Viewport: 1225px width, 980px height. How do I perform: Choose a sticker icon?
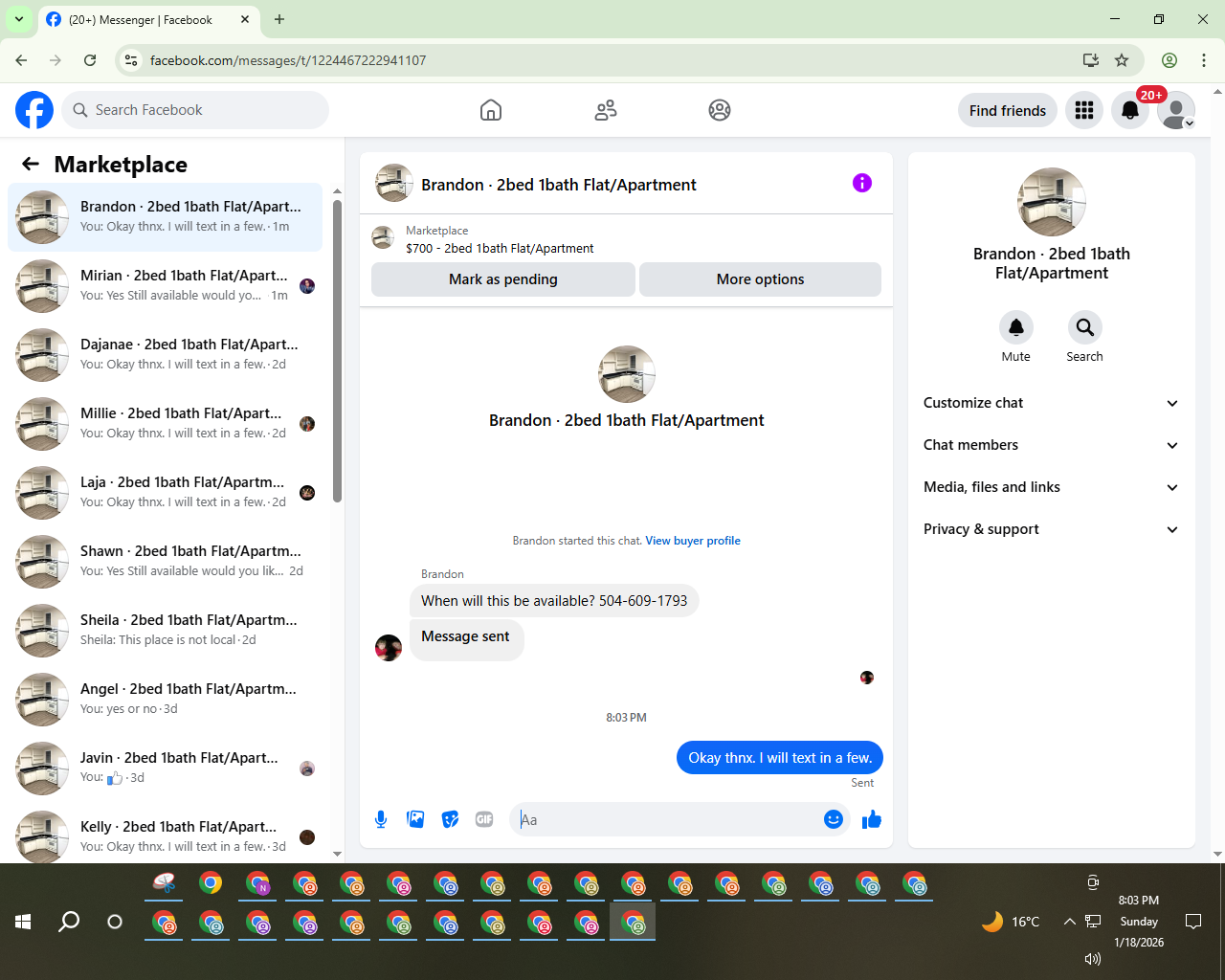coord(450,819)
